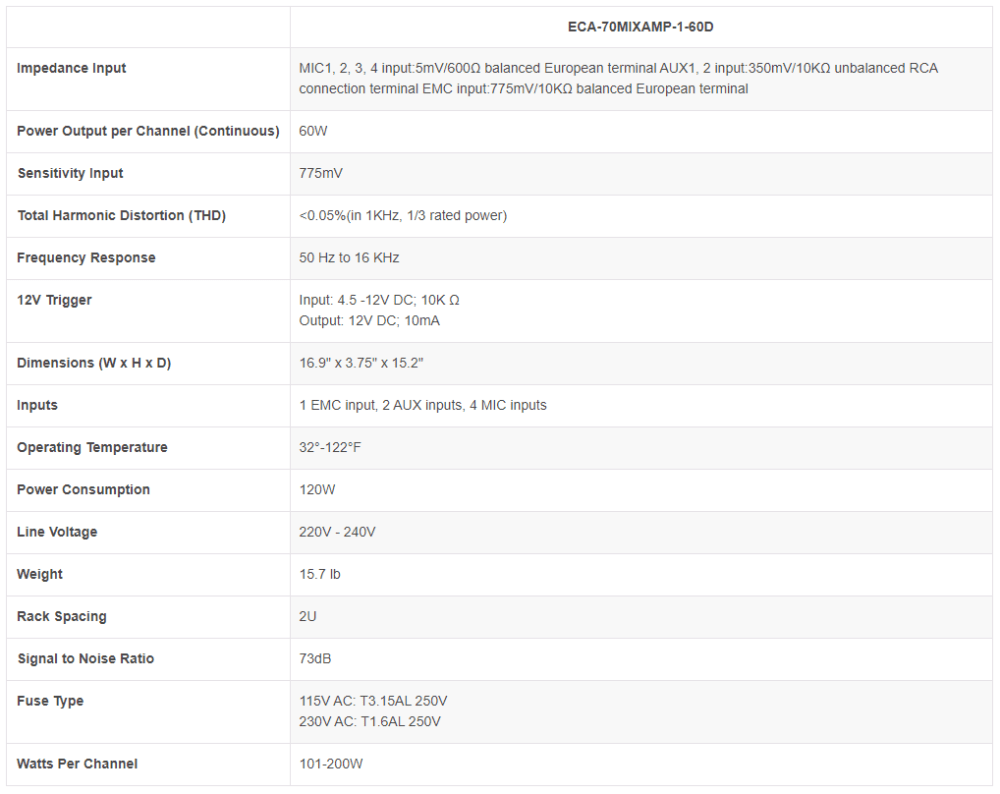Click the 50 Hz to 16 KHz value
This screenshot has height=794, width=1000.
pyautogui.click(x=349, y=258)
